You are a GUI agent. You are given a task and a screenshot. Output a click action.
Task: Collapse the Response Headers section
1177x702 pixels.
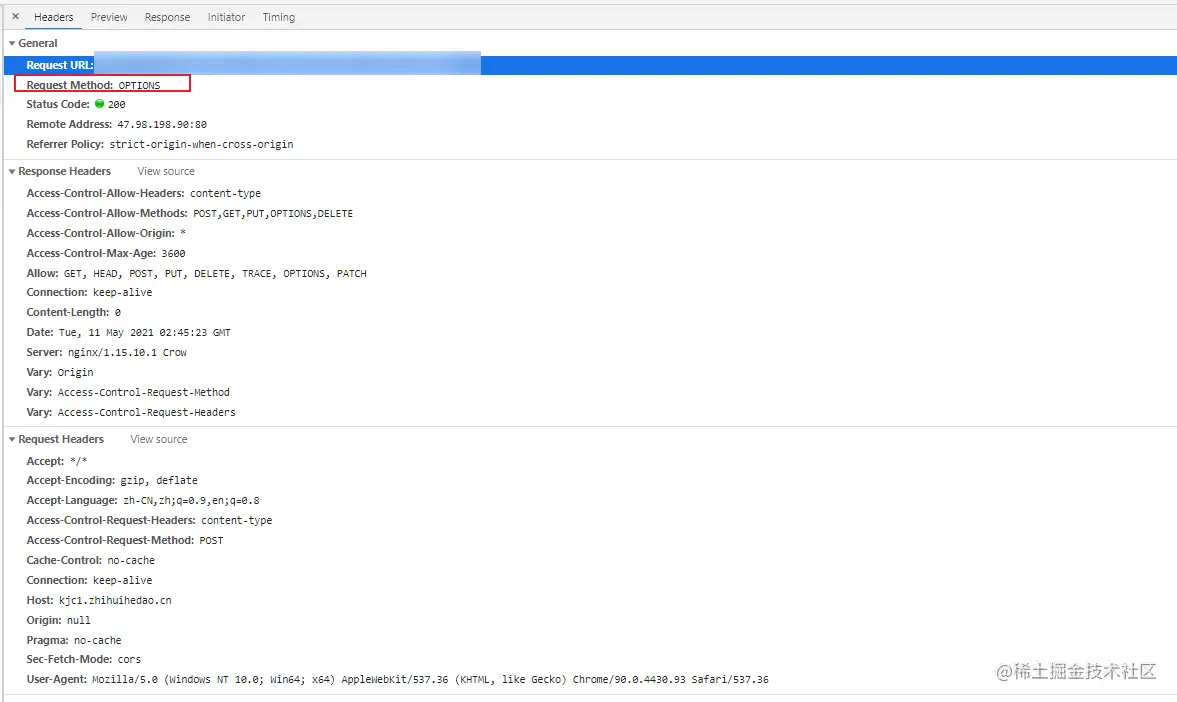12,172
